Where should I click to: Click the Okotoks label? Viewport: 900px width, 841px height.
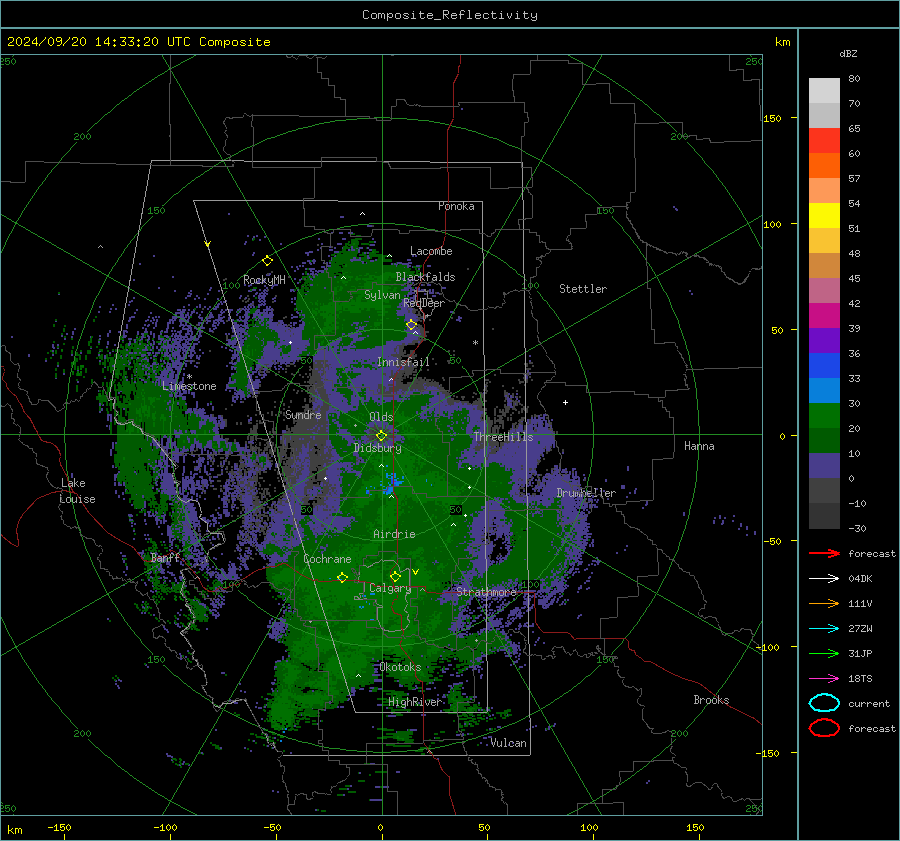click(400, 667)
